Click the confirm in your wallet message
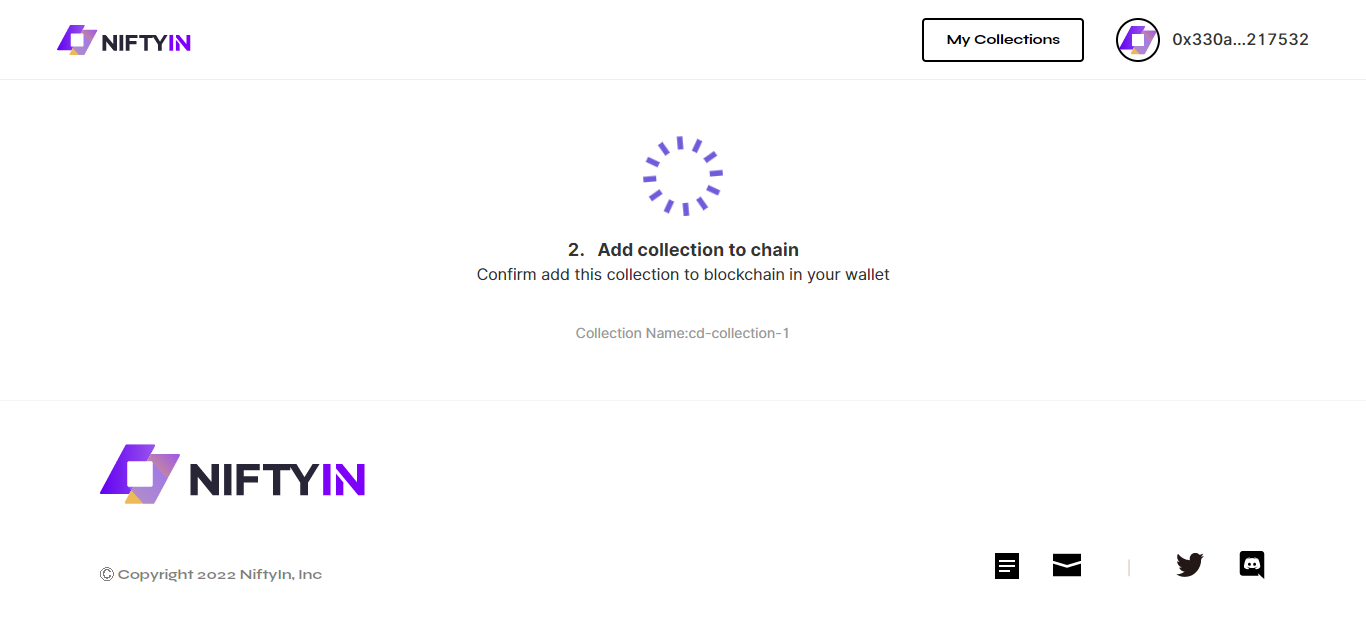The height and width of the screenshot is (625, 1366). 683,274
